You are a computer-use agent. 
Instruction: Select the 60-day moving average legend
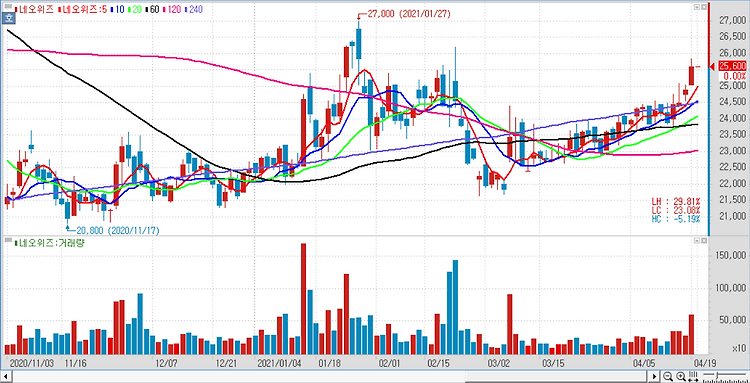[152, 9]
